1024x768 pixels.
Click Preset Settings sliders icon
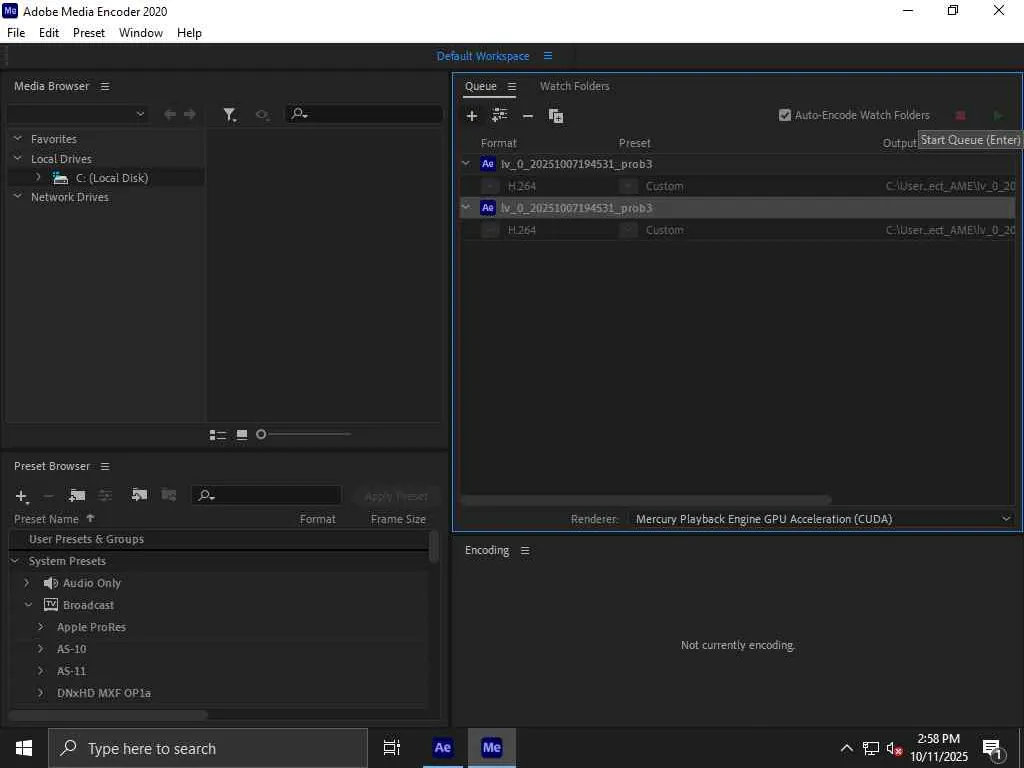tap(105, 496)
